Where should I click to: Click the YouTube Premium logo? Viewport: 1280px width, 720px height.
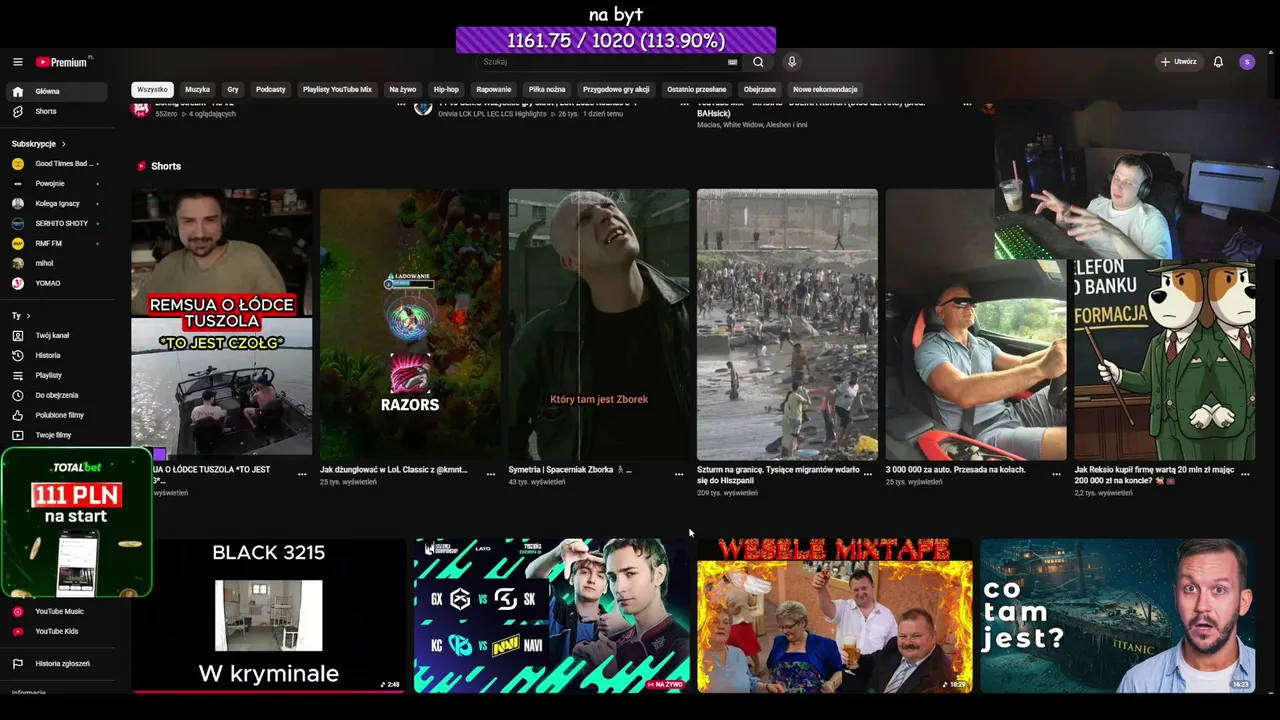[x=64, y=62]
